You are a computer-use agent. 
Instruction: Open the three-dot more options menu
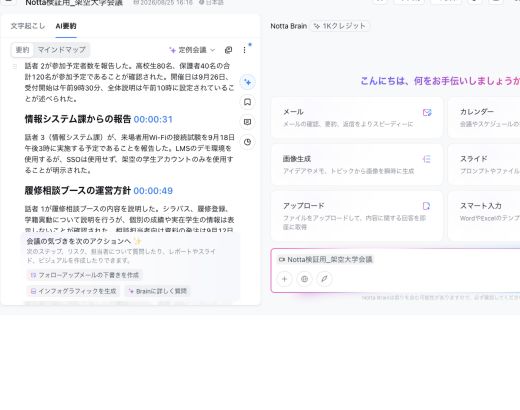click(x=245, y=50)
